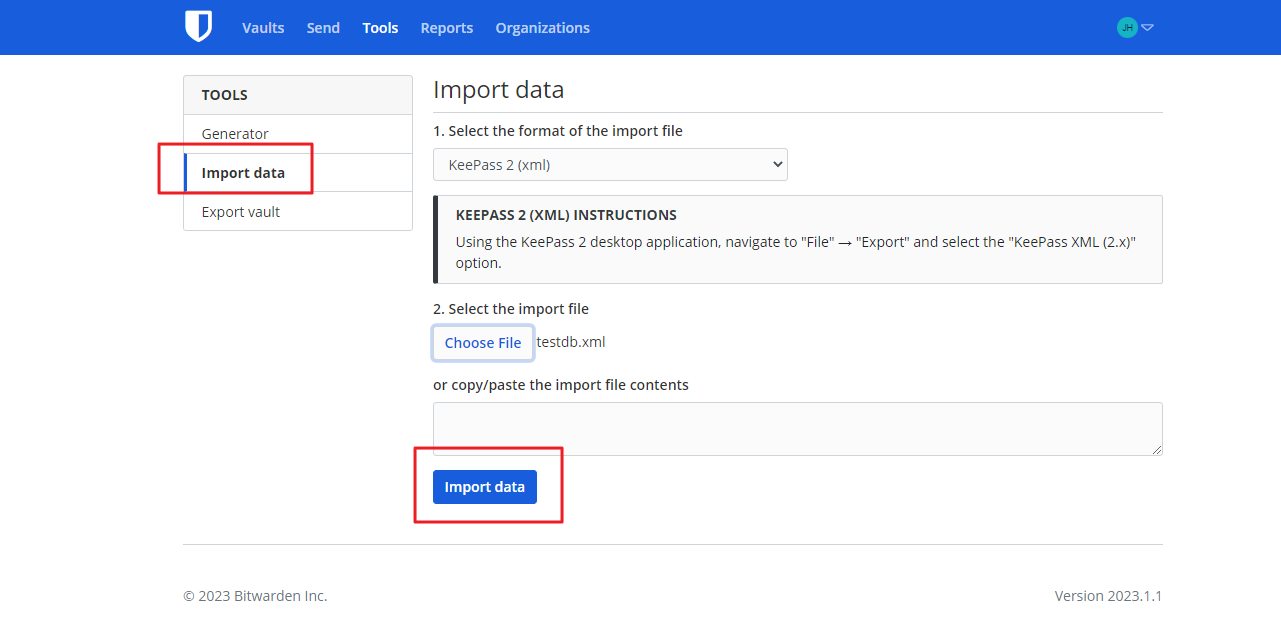Open the import file format dropdown

610,165
